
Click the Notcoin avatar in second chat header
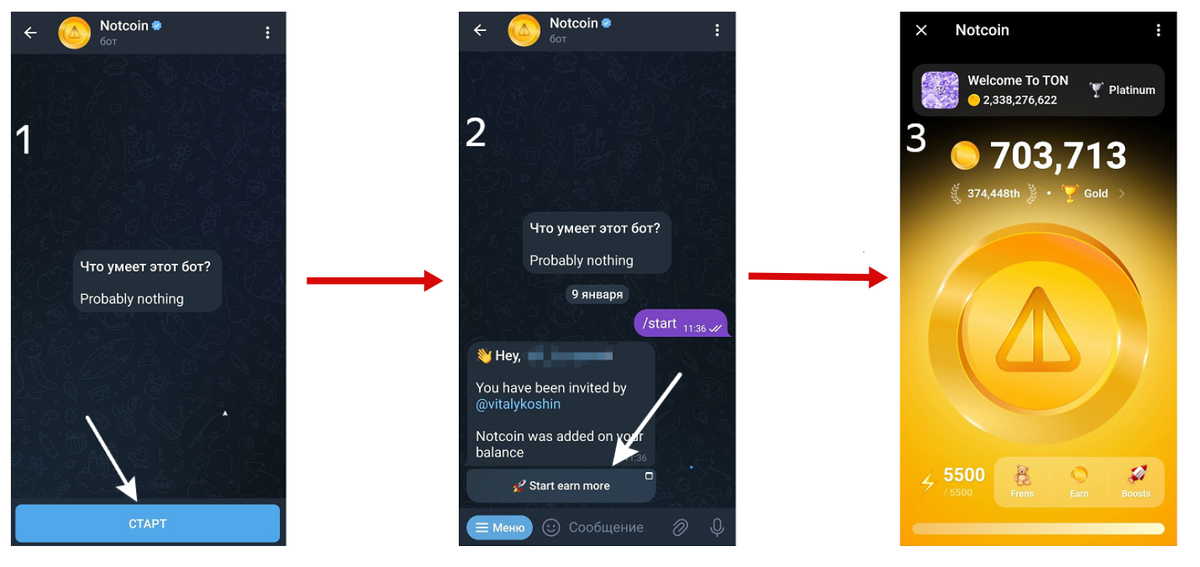(x=524, y=31)
